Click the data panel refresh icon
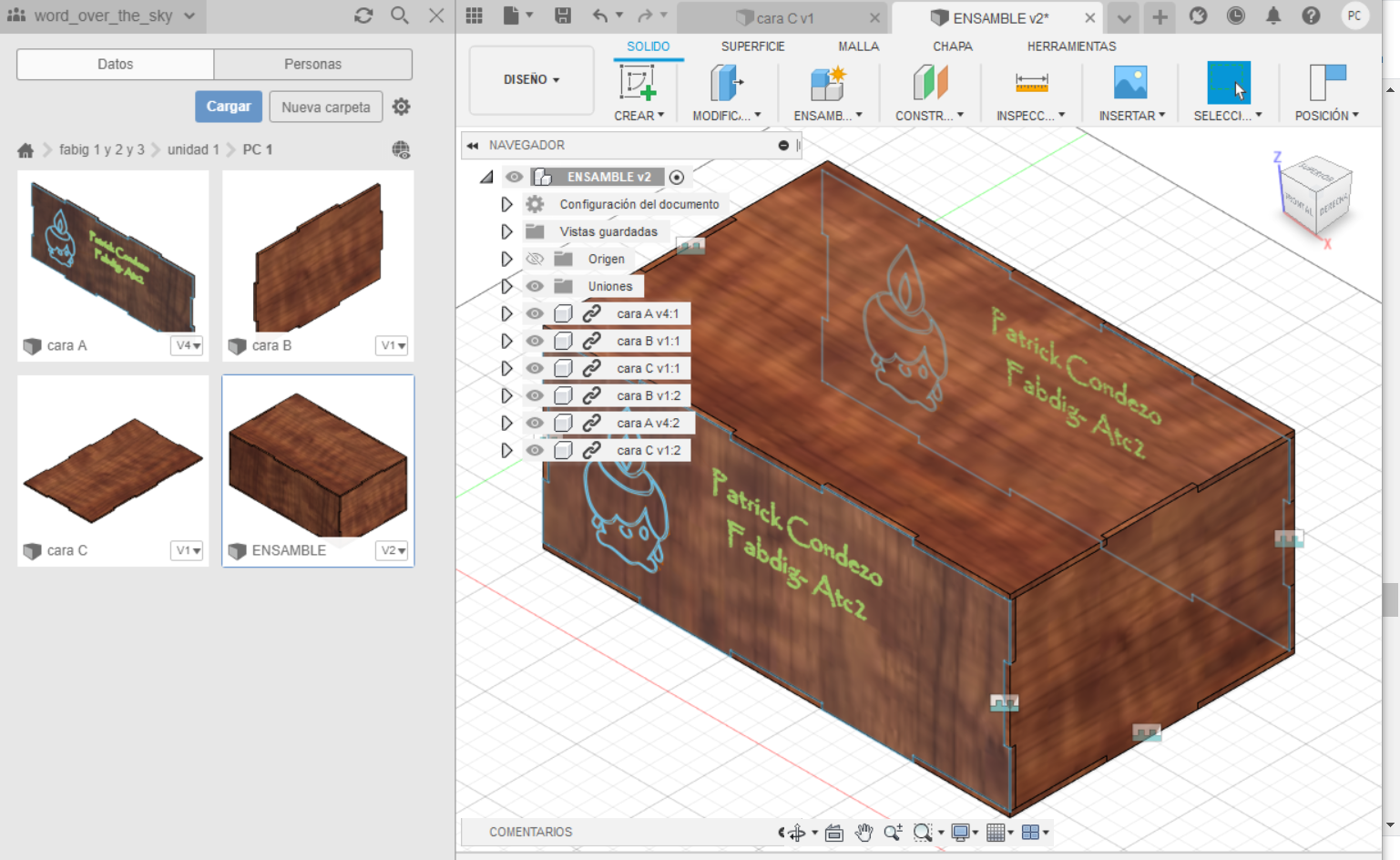 (x=363, y=15)
